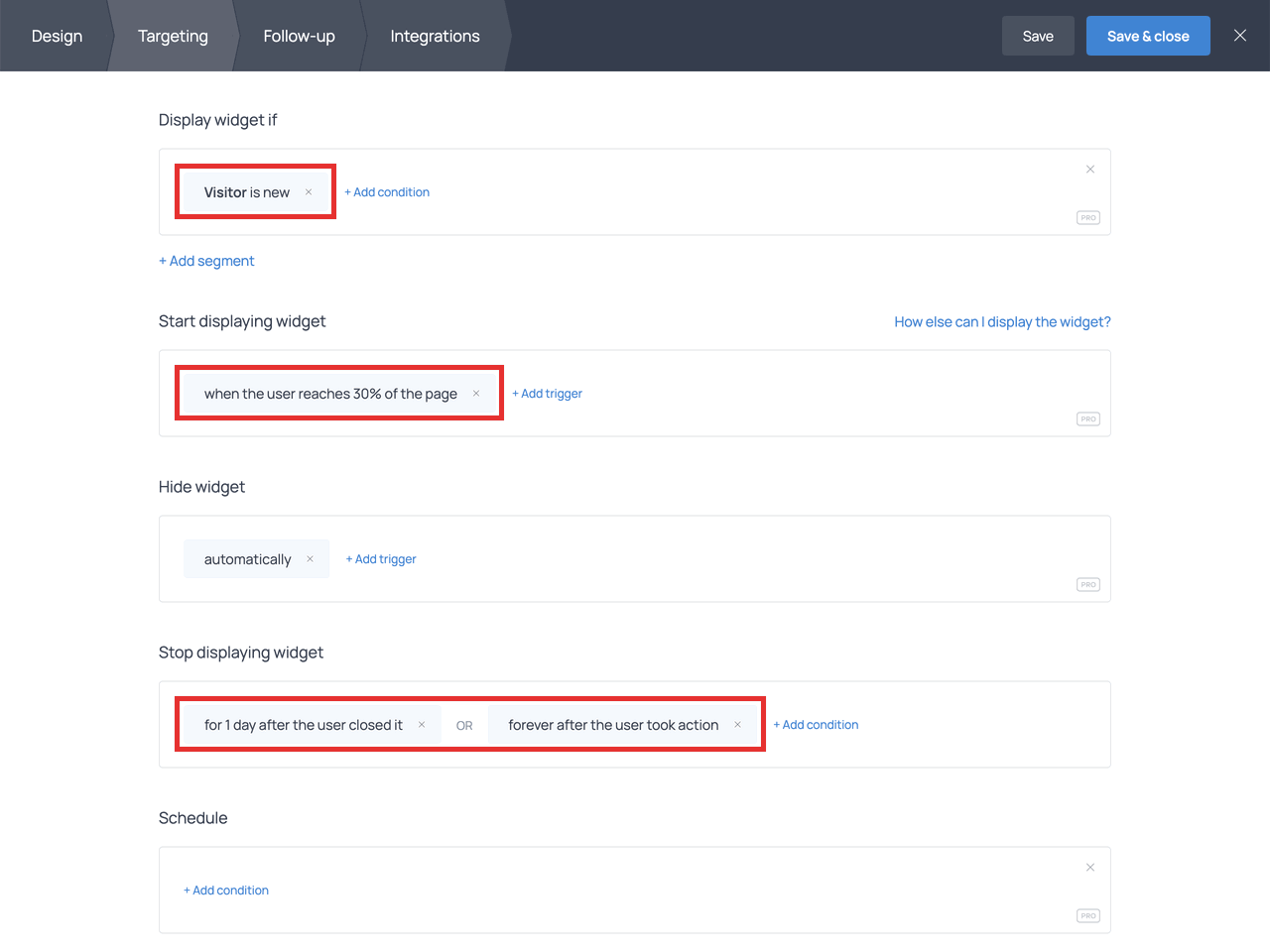Remove the "forever after the user took action" condition
This screenshot has width=1270, height=952.
point(737,724)
